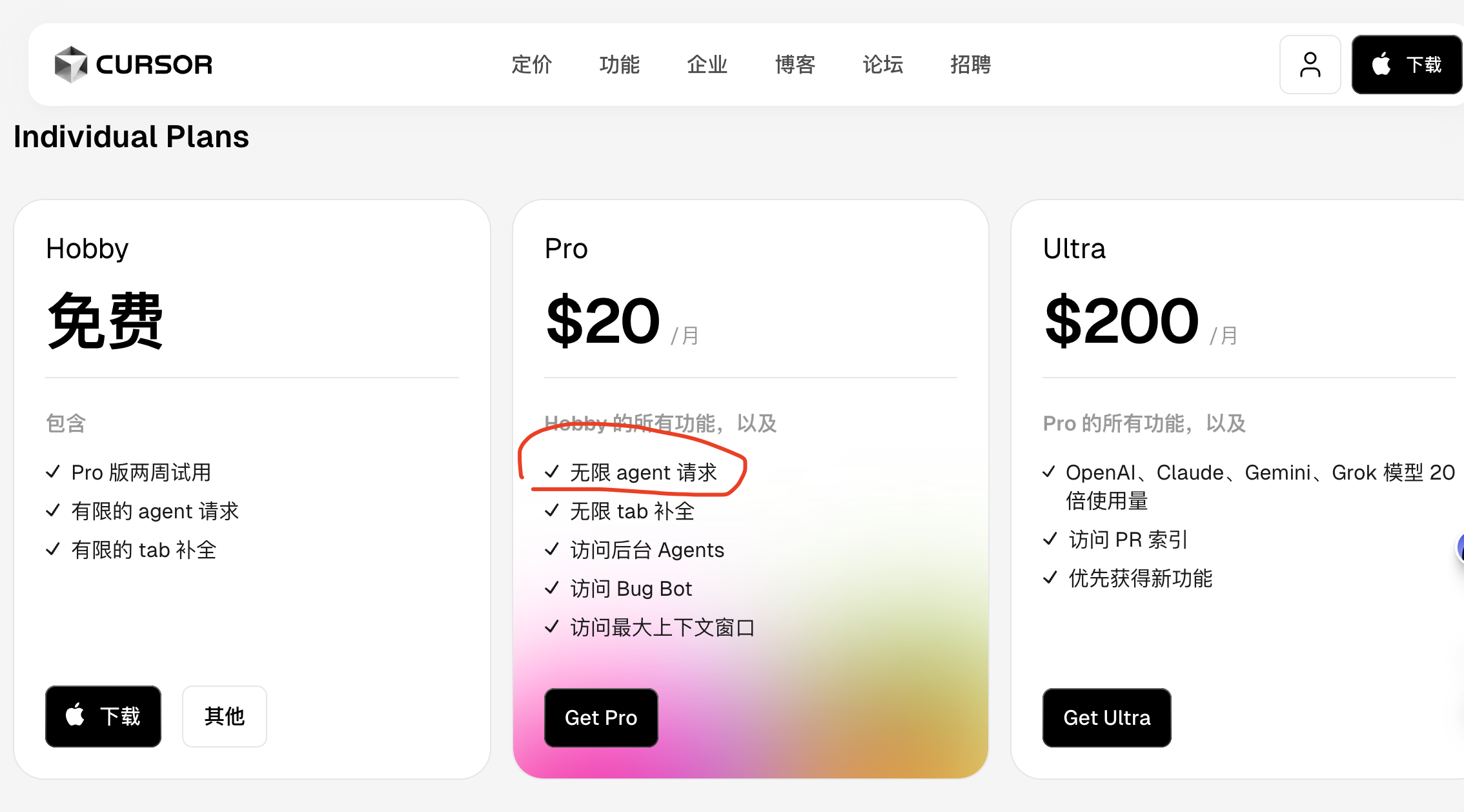Click the Cursor cube logo icon
The width and height of the screenshot is (1464, 812).
(x=70, y=64)
